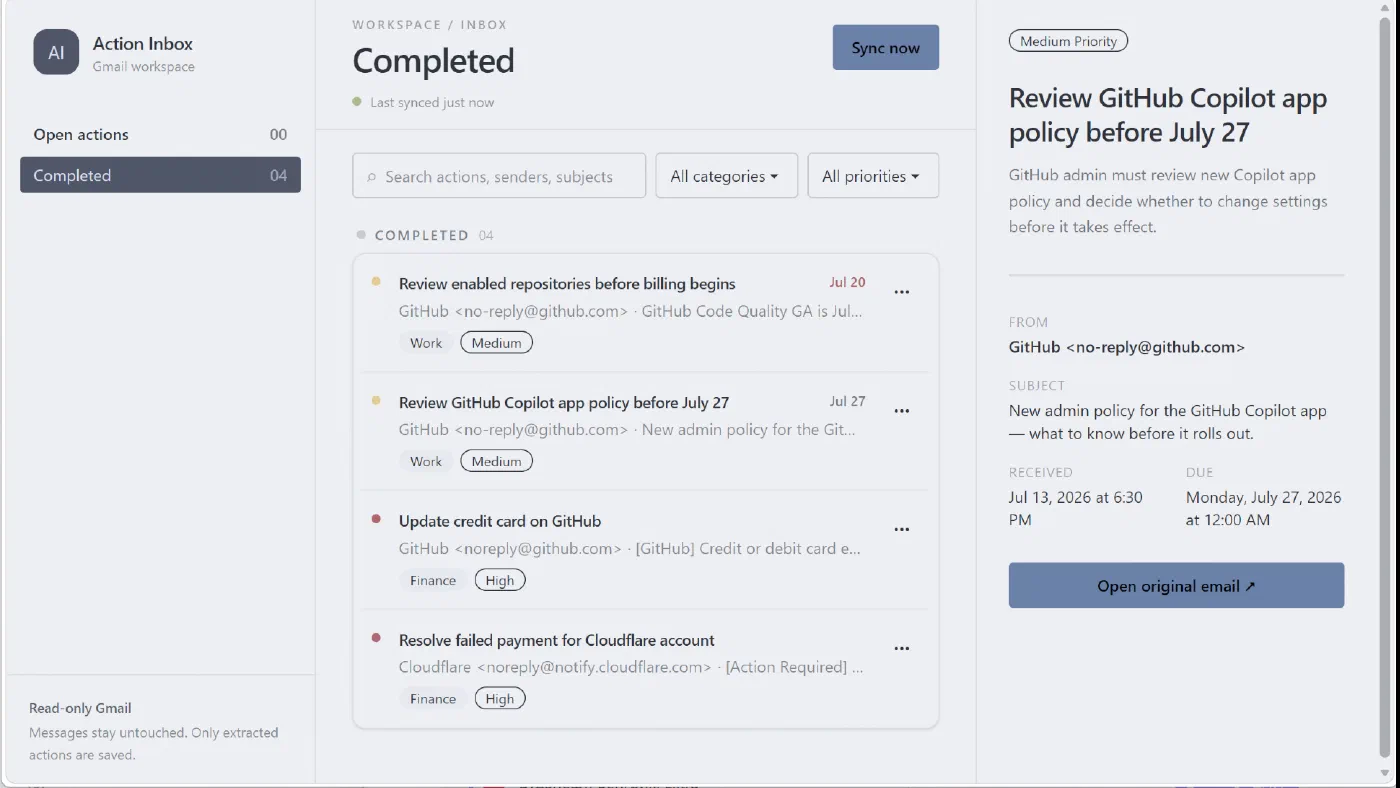Open more options for Update credit card item

(x=902, y=530)
